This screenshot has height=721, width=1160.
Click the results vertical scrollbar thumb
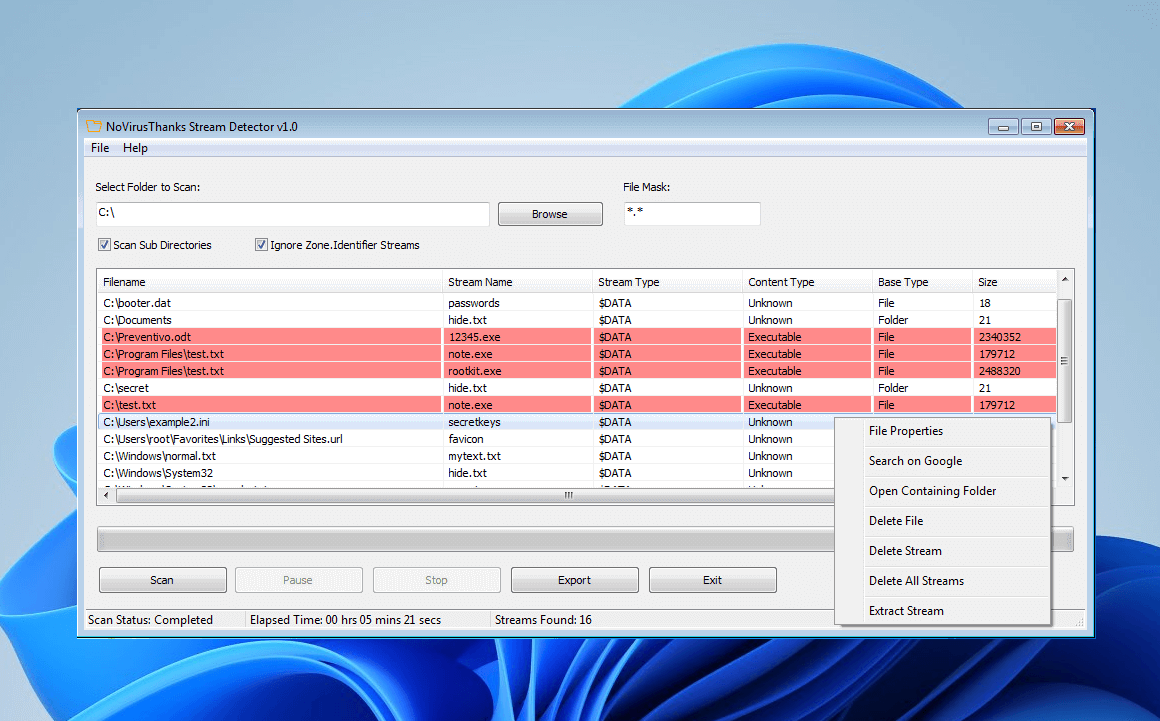click(x=1065, y=361)
